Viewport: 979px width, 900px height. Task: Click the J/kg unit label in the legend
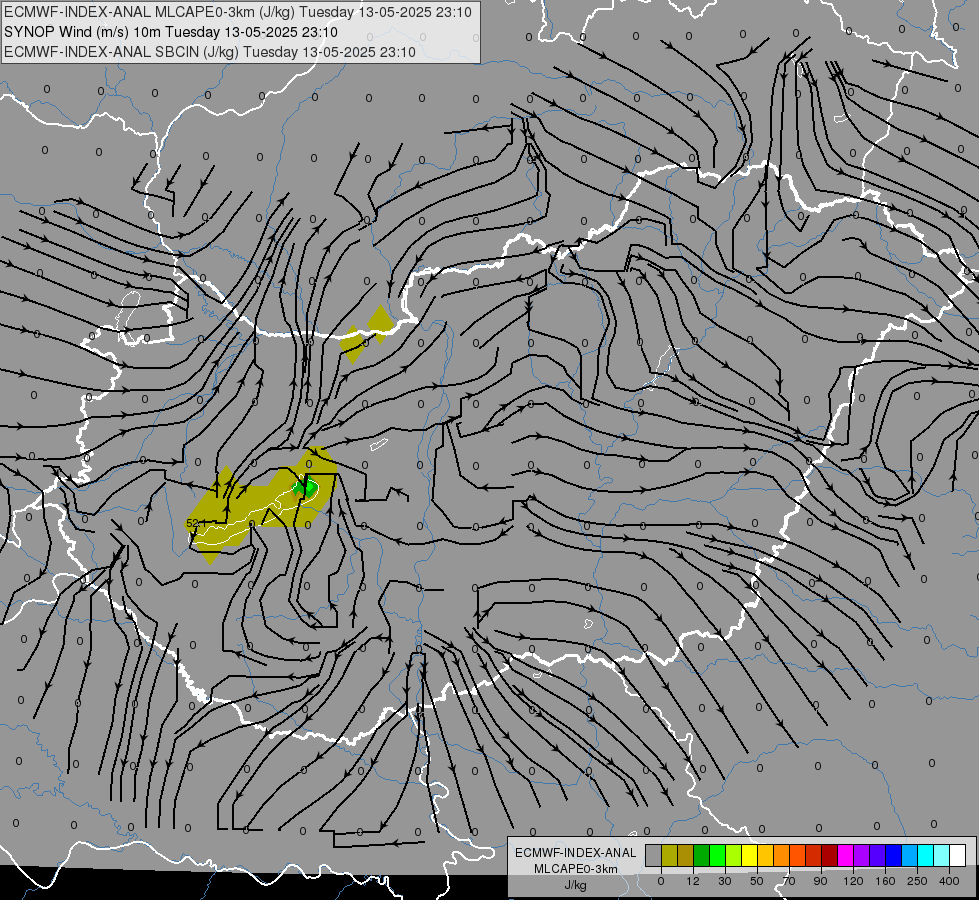[x=575, y=885]
